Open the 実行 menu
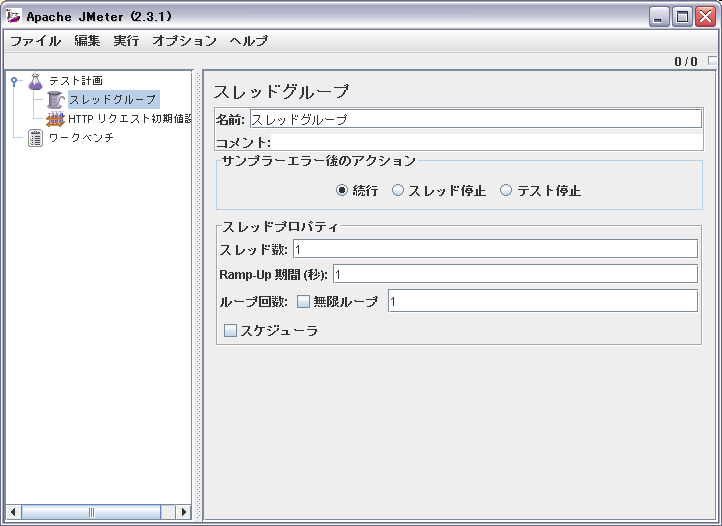Image resolution: width=722 pixels, height=526 pixels. coord(126,41)
